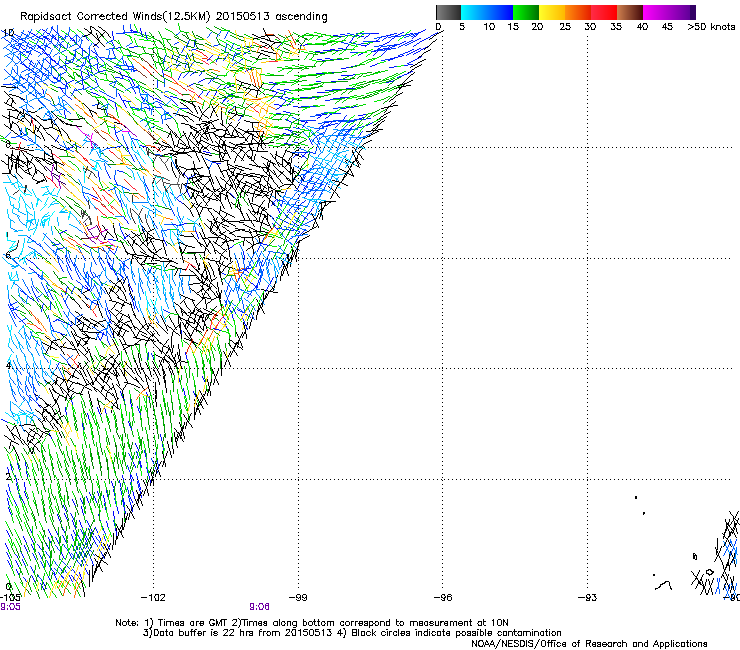The width and height of the screenshot is (740, 650).
Task: Click the latitude label '6' on left axis
Action: click(x=8, y=255)
